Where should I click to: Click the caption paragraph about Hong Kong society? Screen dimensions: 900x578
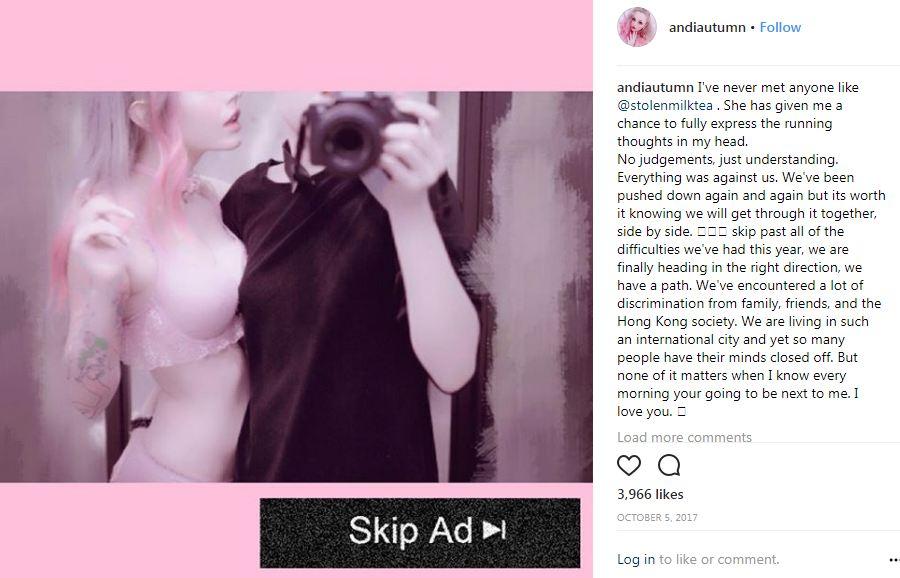[751, 249]
